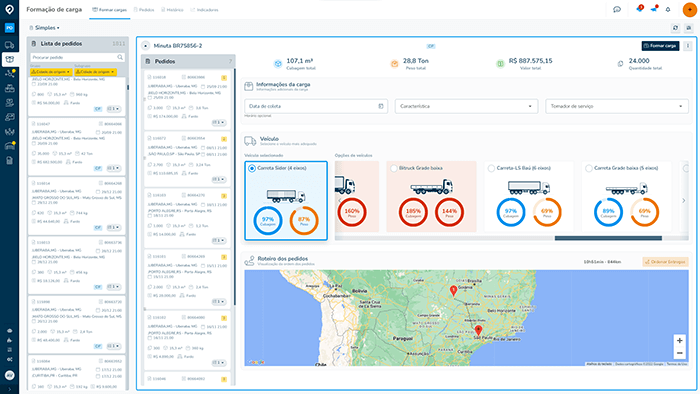The image size is (700, 394).
Task: Open the Característica dropdown
Action: (x=466, y=106)
